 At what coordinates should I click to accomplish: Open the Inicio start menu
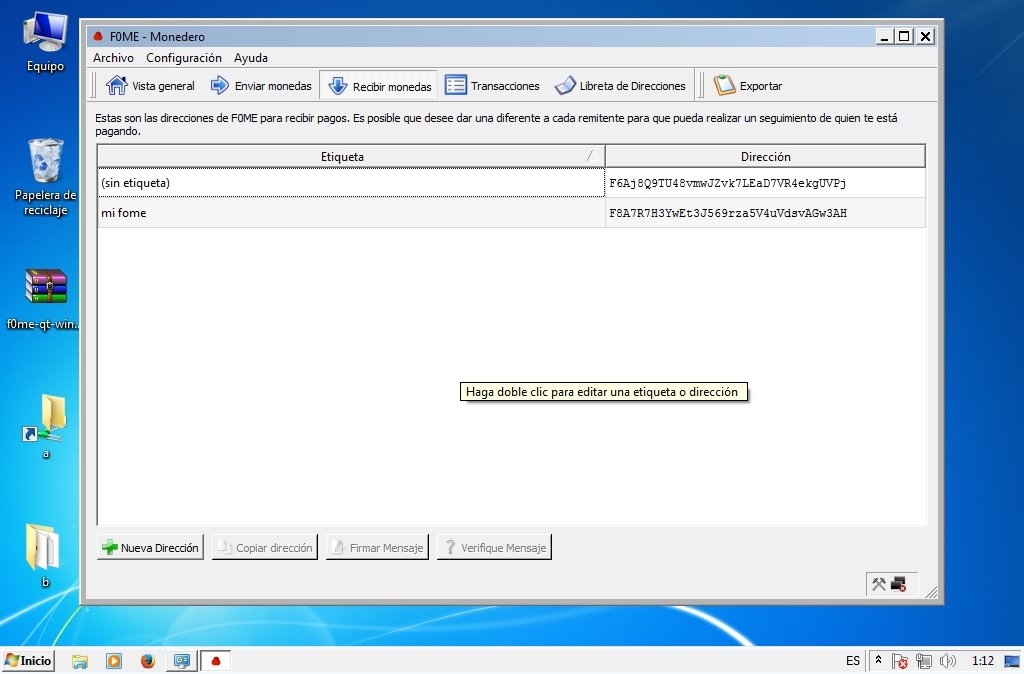(x=28, y=660)
